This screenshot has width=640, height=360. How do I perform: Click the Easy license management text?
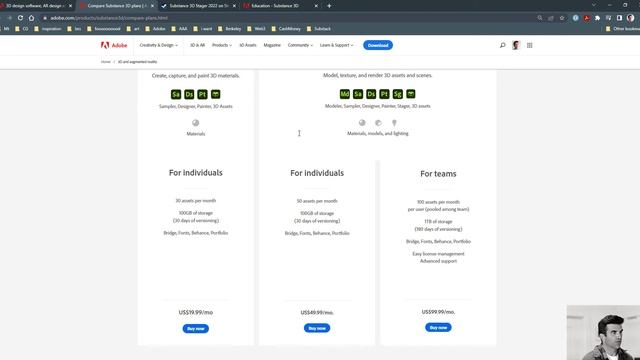438,254
